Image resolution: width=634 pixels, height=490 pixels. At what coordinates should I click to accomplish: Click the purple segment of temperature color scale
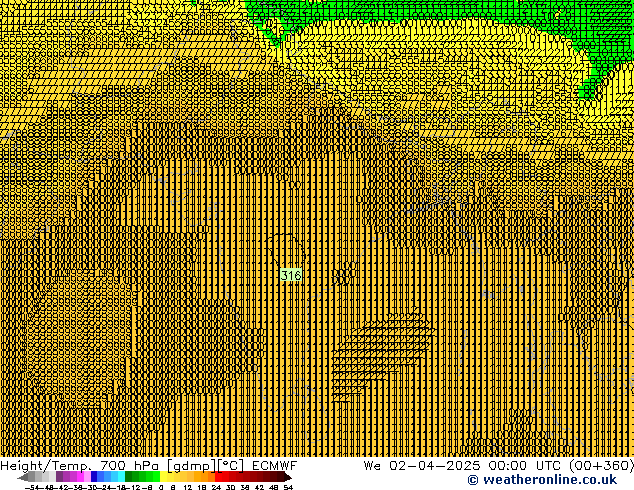(x=73, y=477)
